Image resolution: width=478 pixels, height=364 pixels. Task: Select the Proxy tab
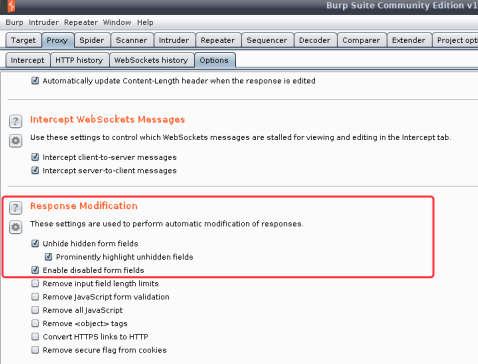[57, 40]
